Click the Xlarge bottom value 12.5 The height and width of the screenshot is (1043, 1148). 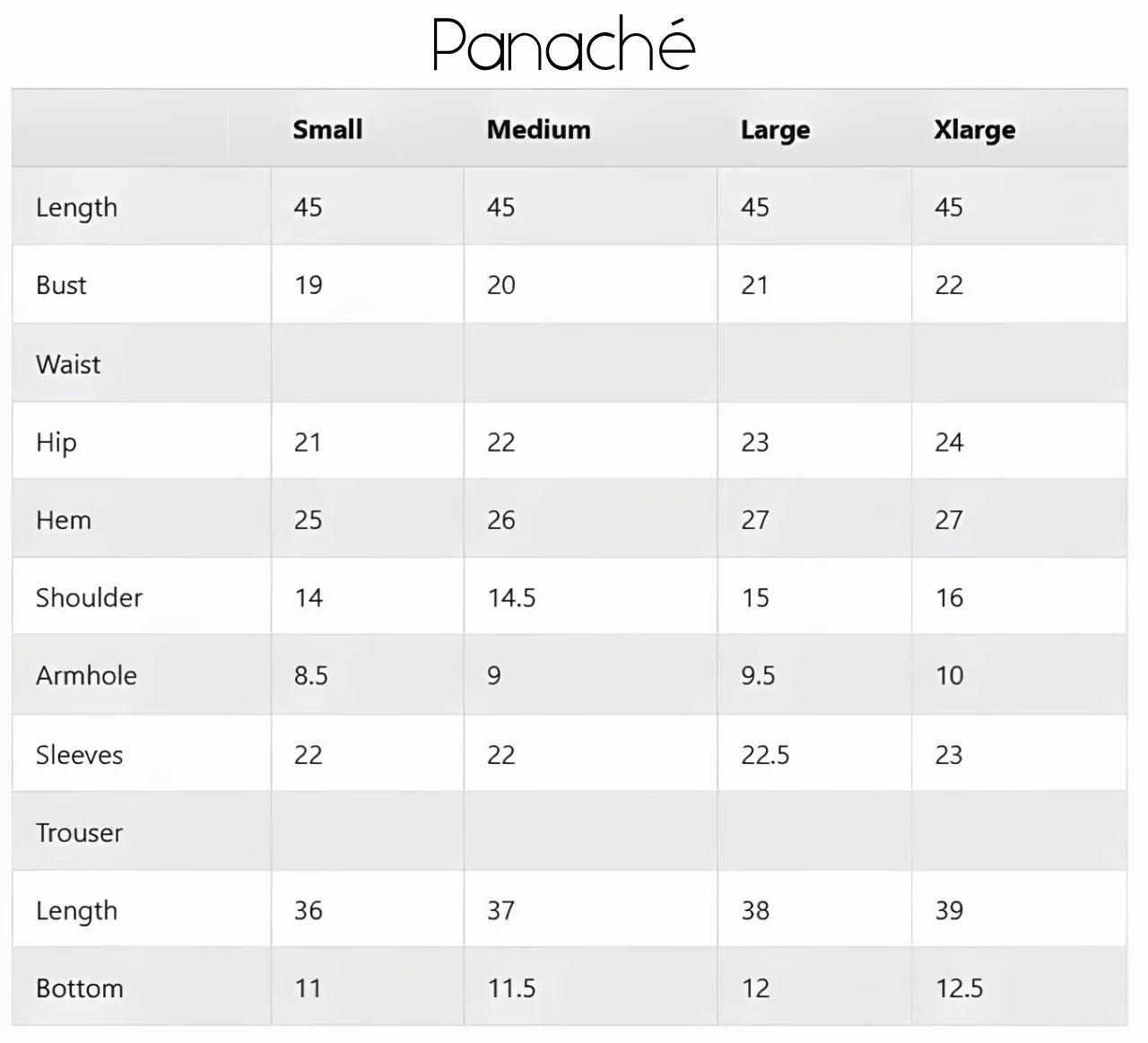coord(959,988)
